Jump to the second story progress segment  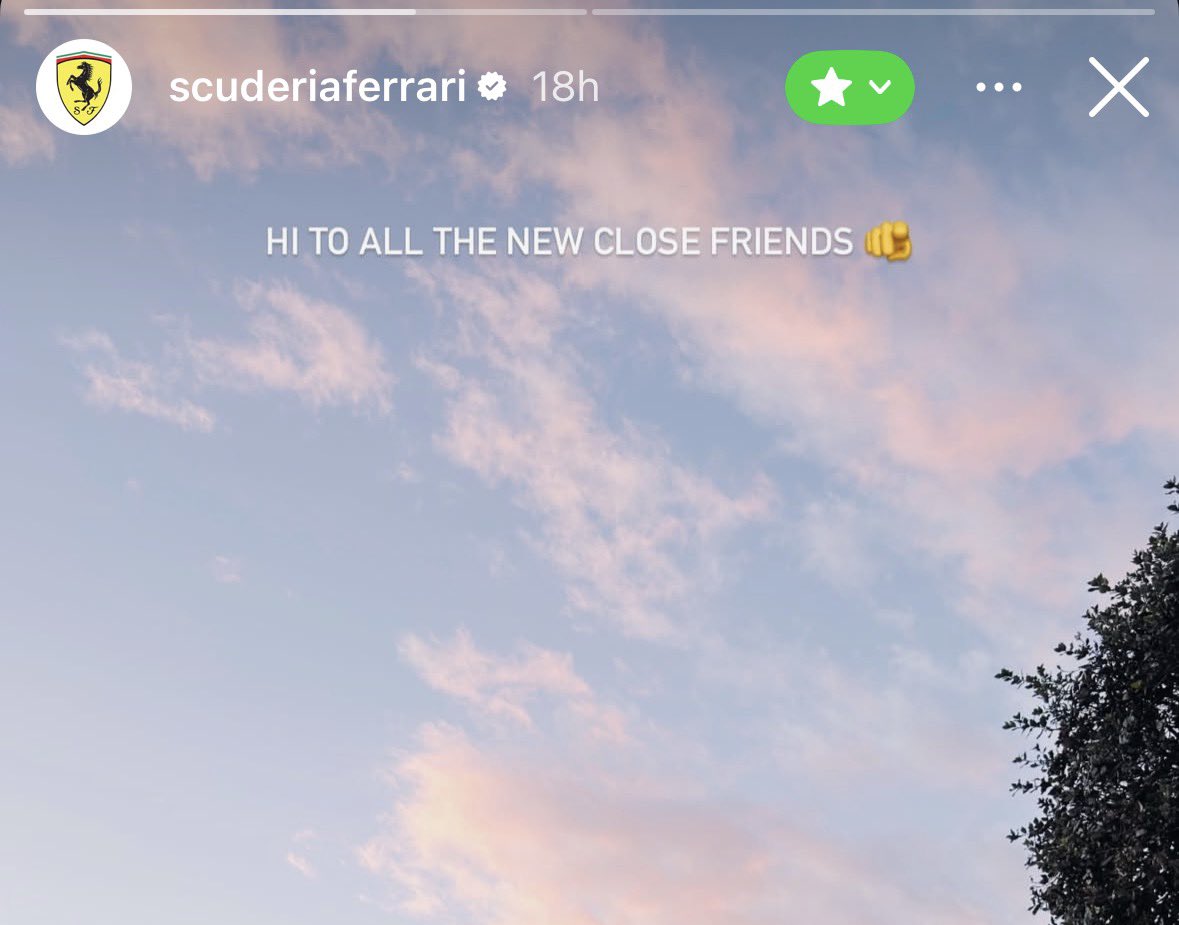(873, 12)
